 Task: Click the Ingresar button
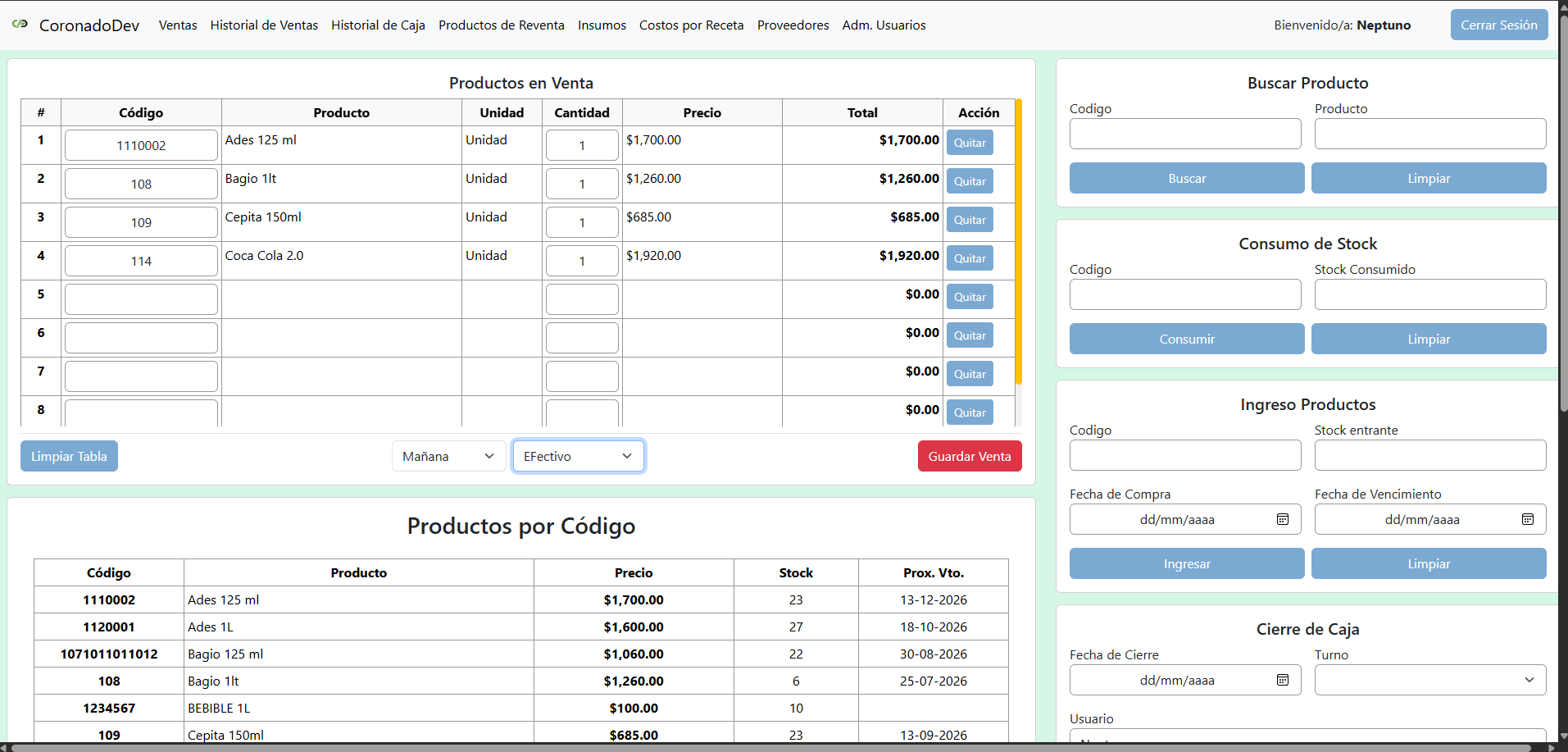click(x=1187, y=563)
